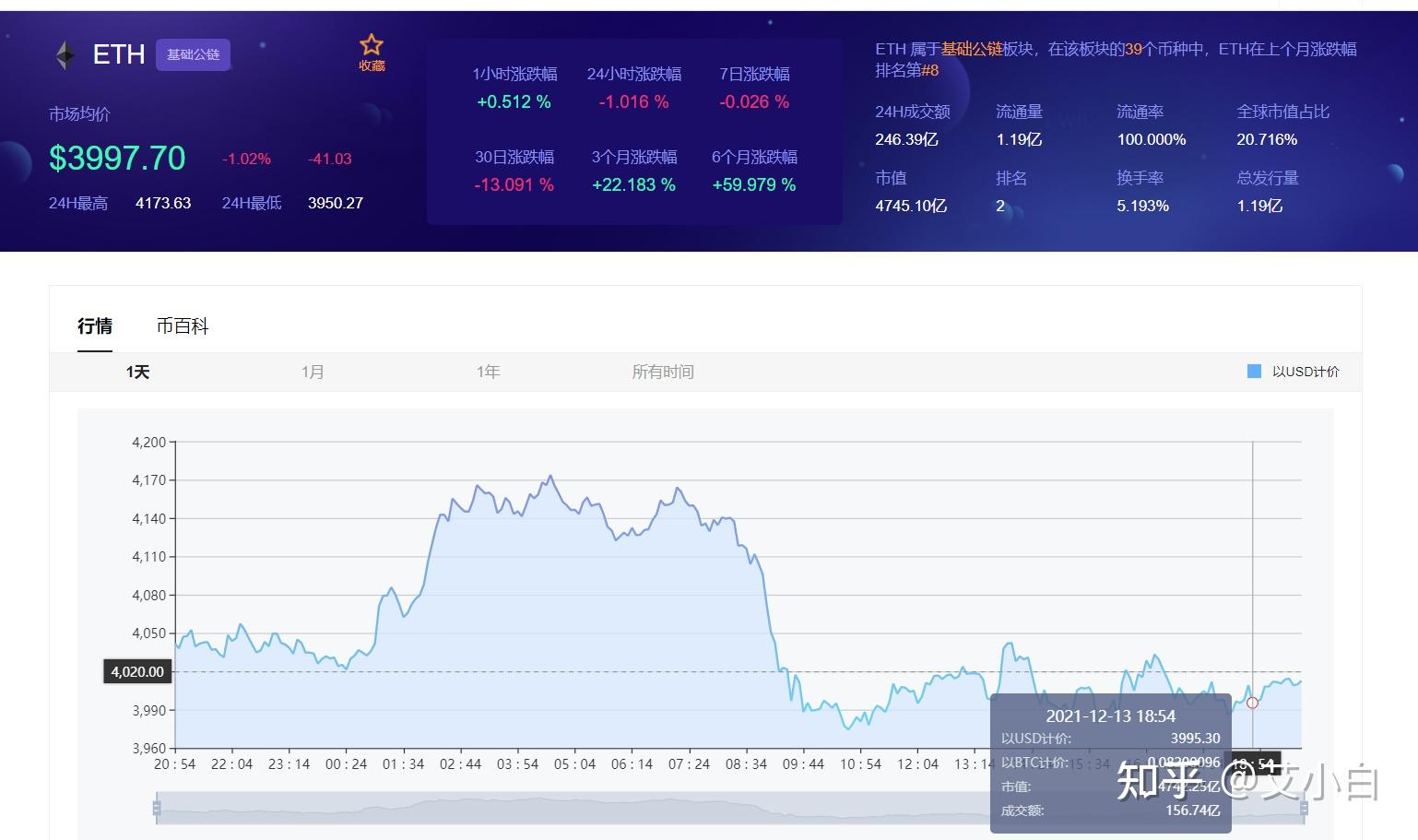Select the 1月 time range
The image size is (1418, 840).
[x=313, y=372]
